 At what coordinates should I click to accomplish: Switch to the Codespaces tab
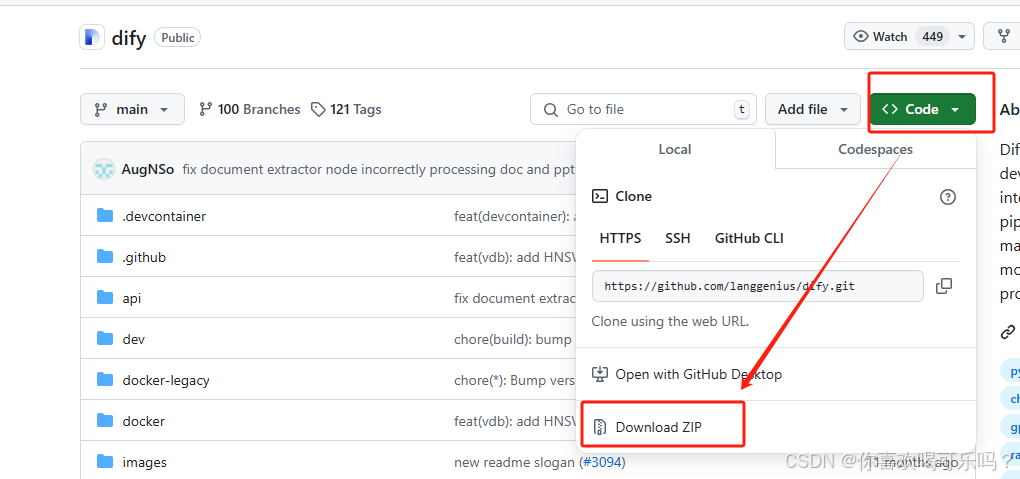coord(875,150)
